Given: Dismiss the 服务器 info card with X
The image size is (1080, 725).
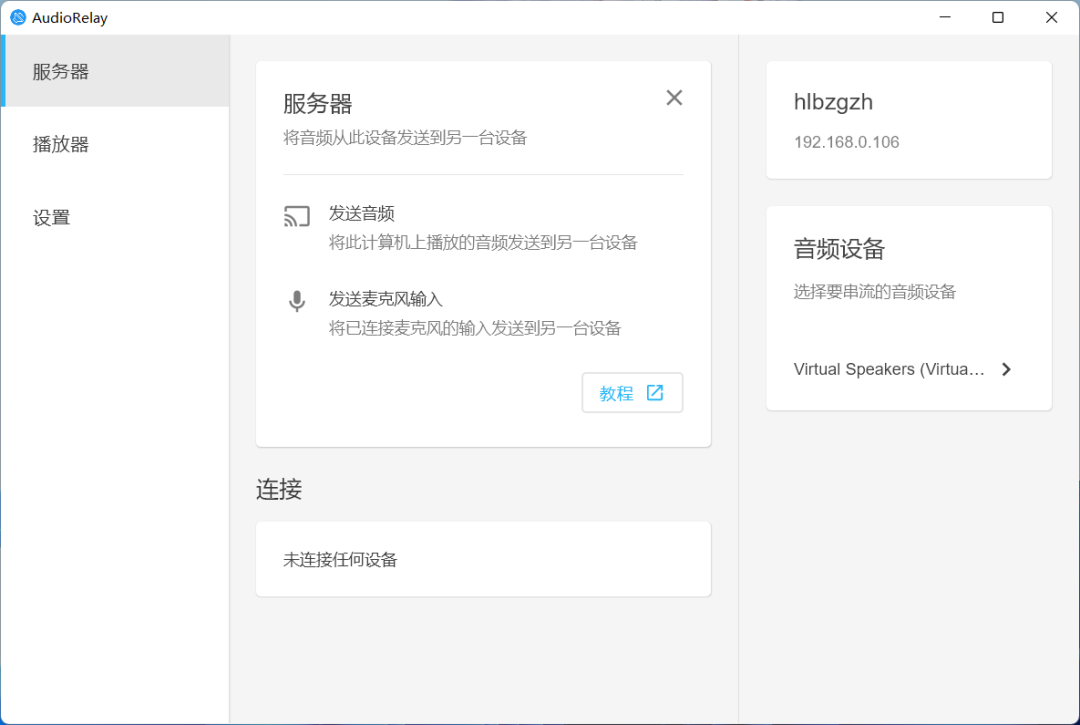Looking at the screenshot, I should point(674,98).
